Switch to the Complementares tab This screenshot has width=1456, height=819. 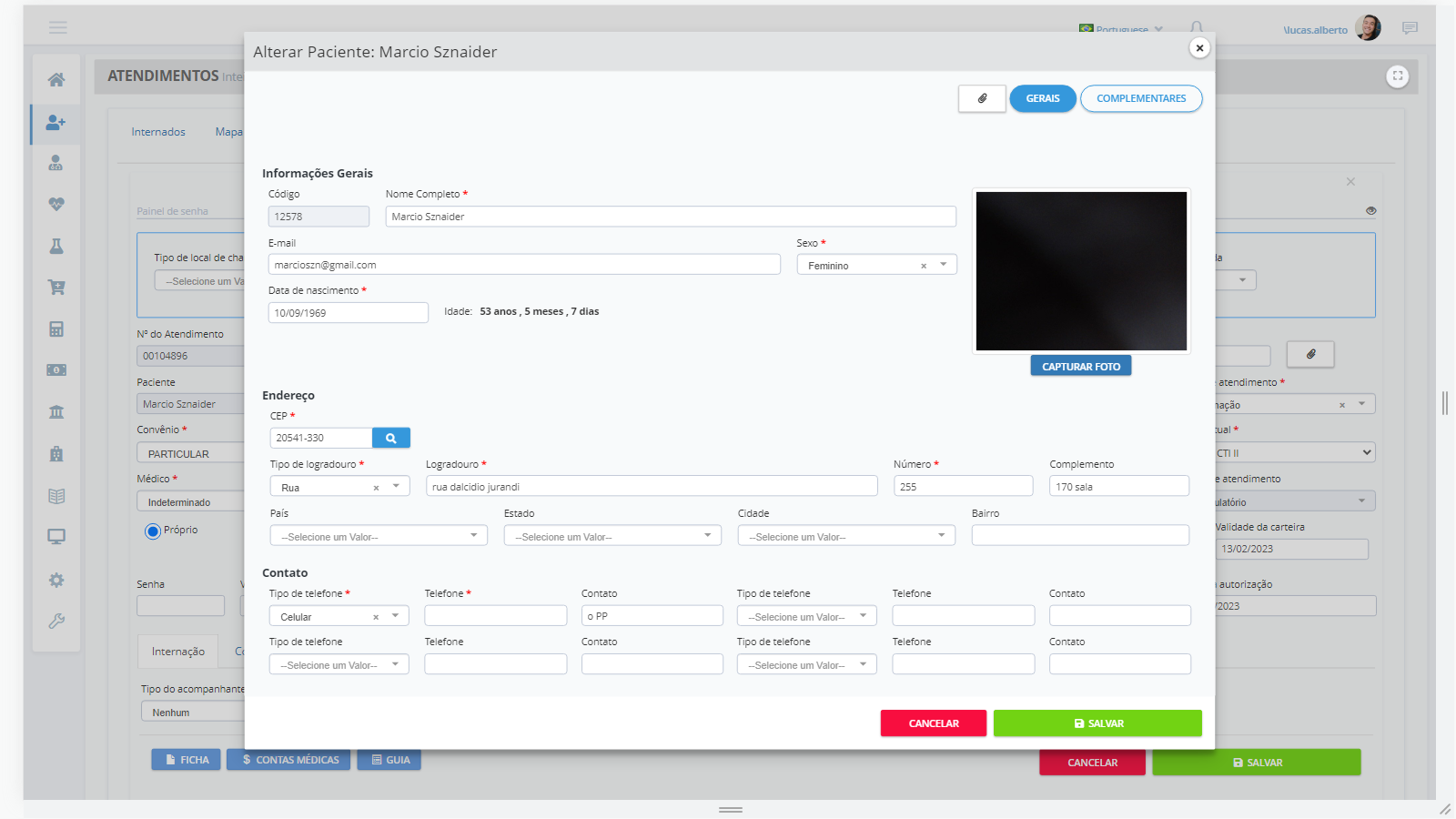click(1141, 98)
